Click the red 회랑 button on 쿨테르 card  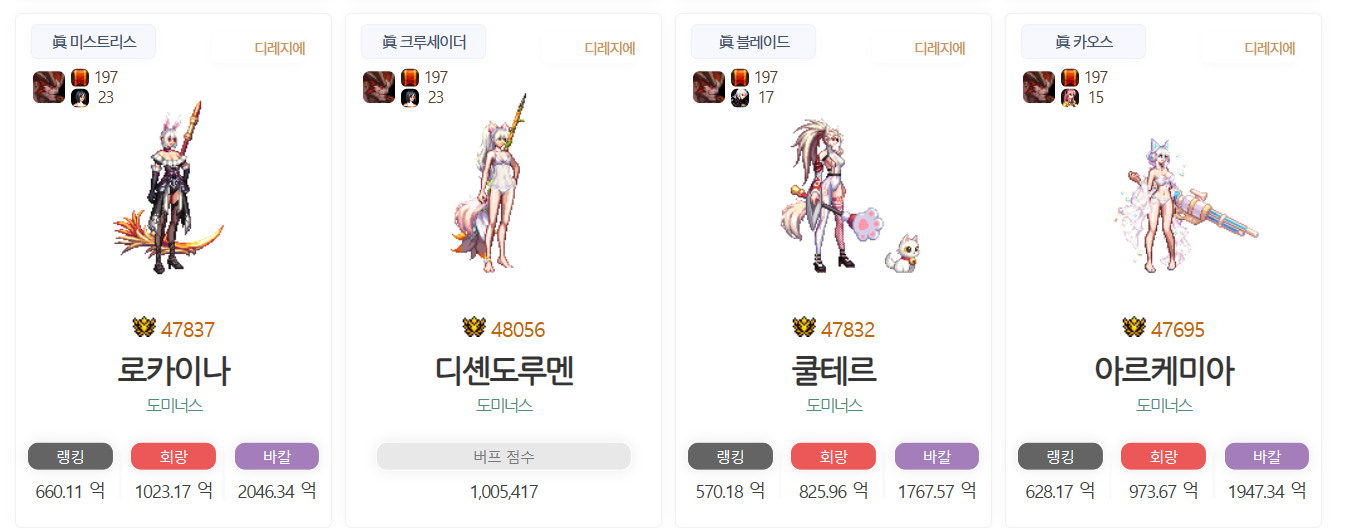833,457
